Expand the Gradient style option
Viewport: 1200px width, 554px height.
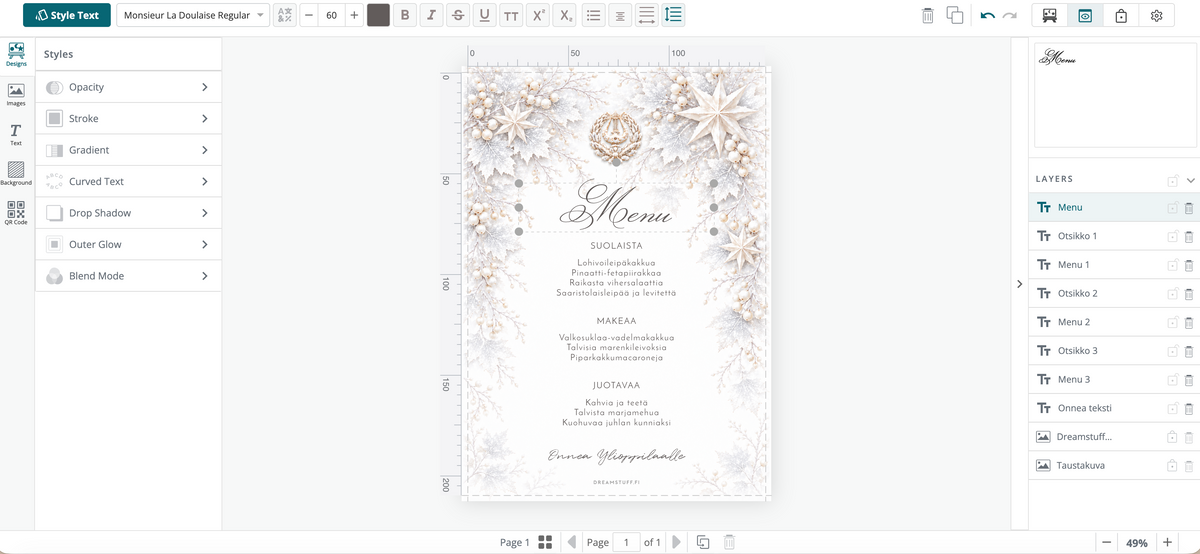128,150
